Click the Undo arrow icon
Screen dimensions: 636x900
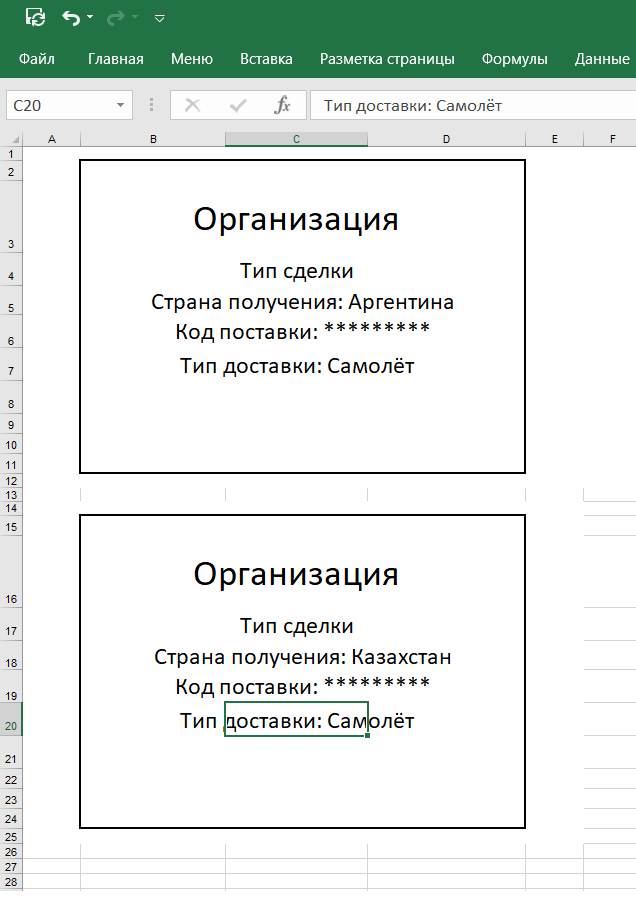point(70,17)
